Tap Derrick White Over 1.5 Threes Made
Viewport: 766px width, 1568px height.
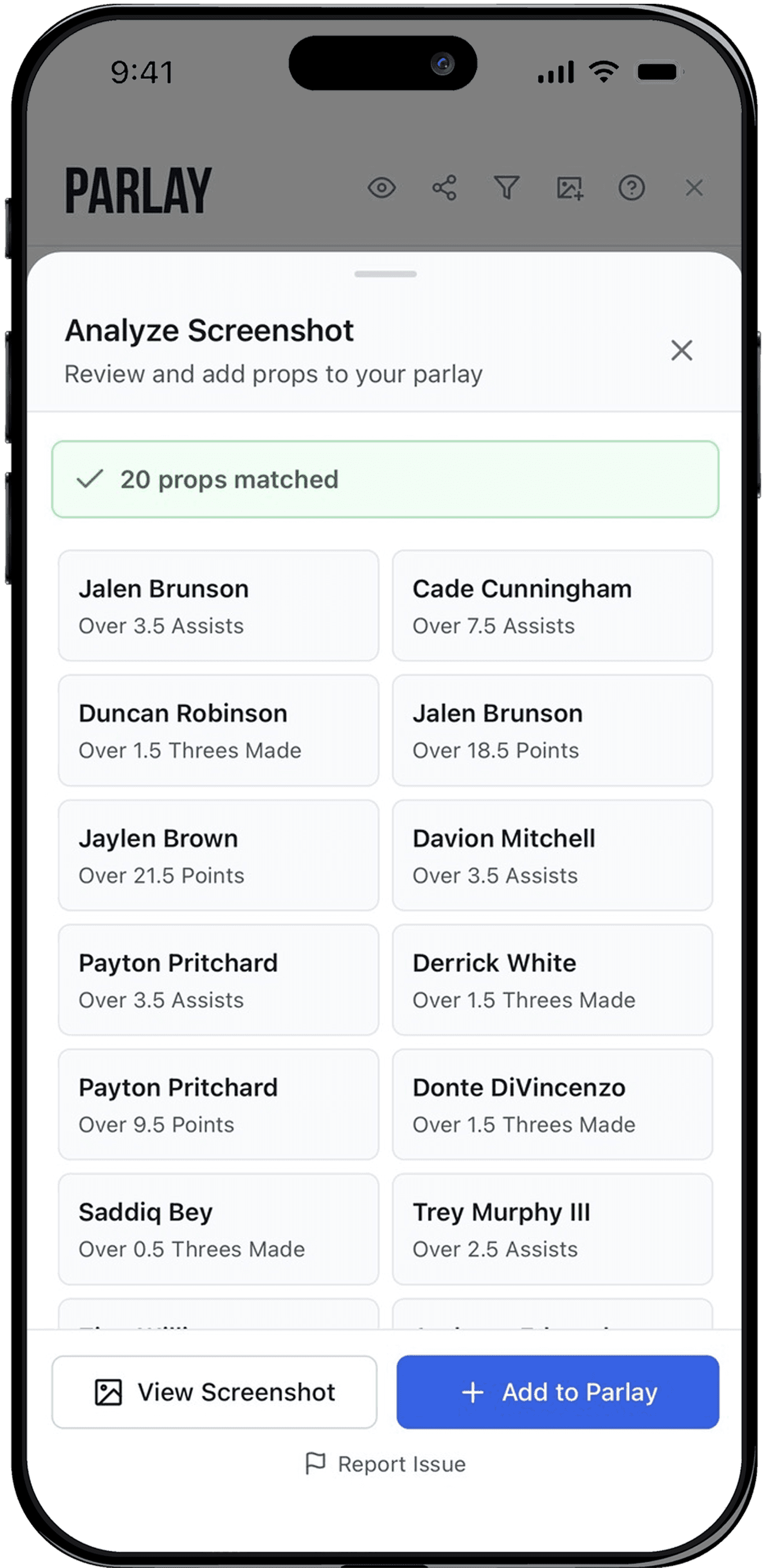point(552,980)
